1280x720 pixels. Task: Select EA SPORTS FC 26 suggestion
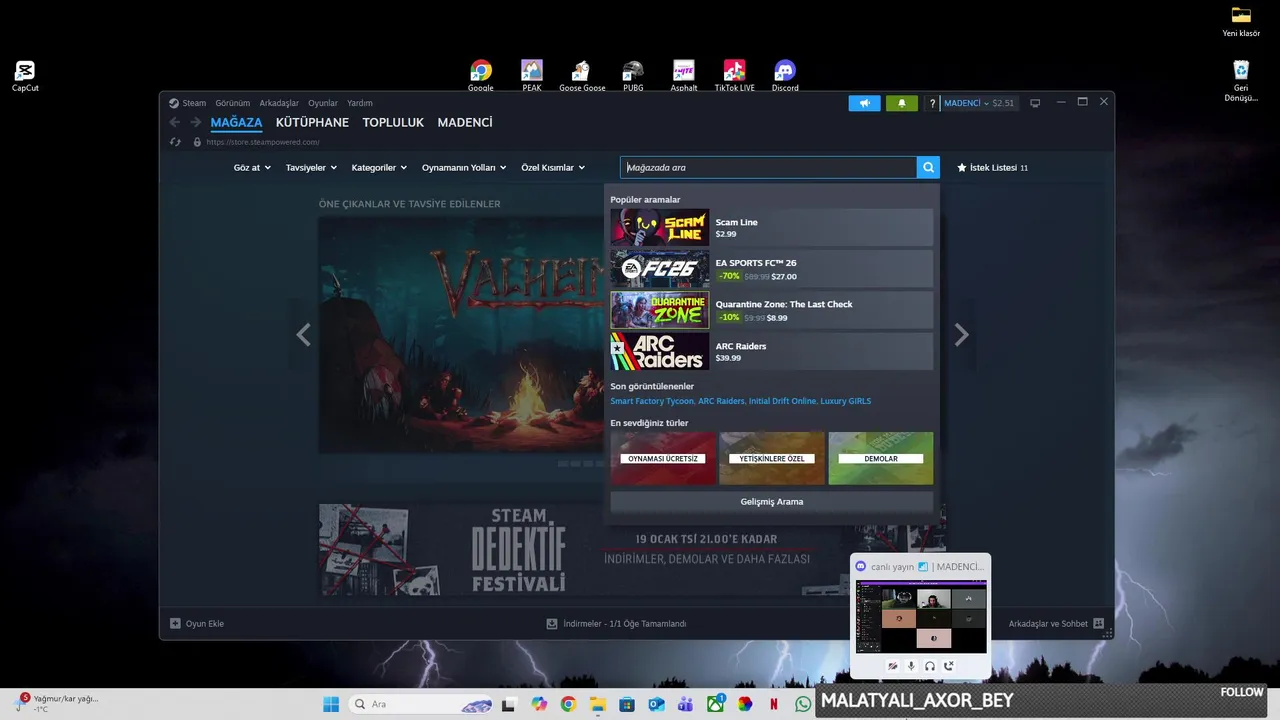point(772,269)
